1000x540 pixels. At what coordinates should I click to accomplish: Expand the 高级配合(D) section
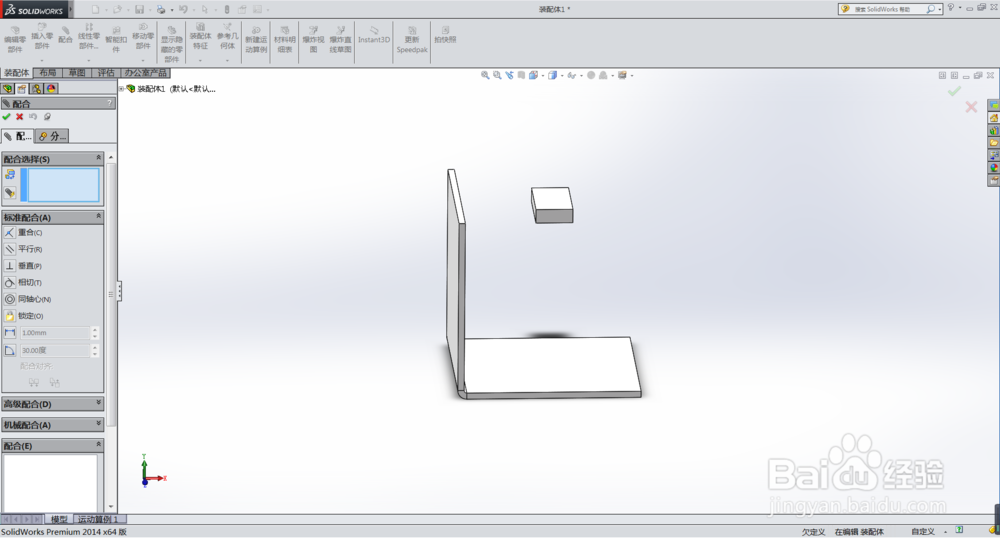click(98, 404)
